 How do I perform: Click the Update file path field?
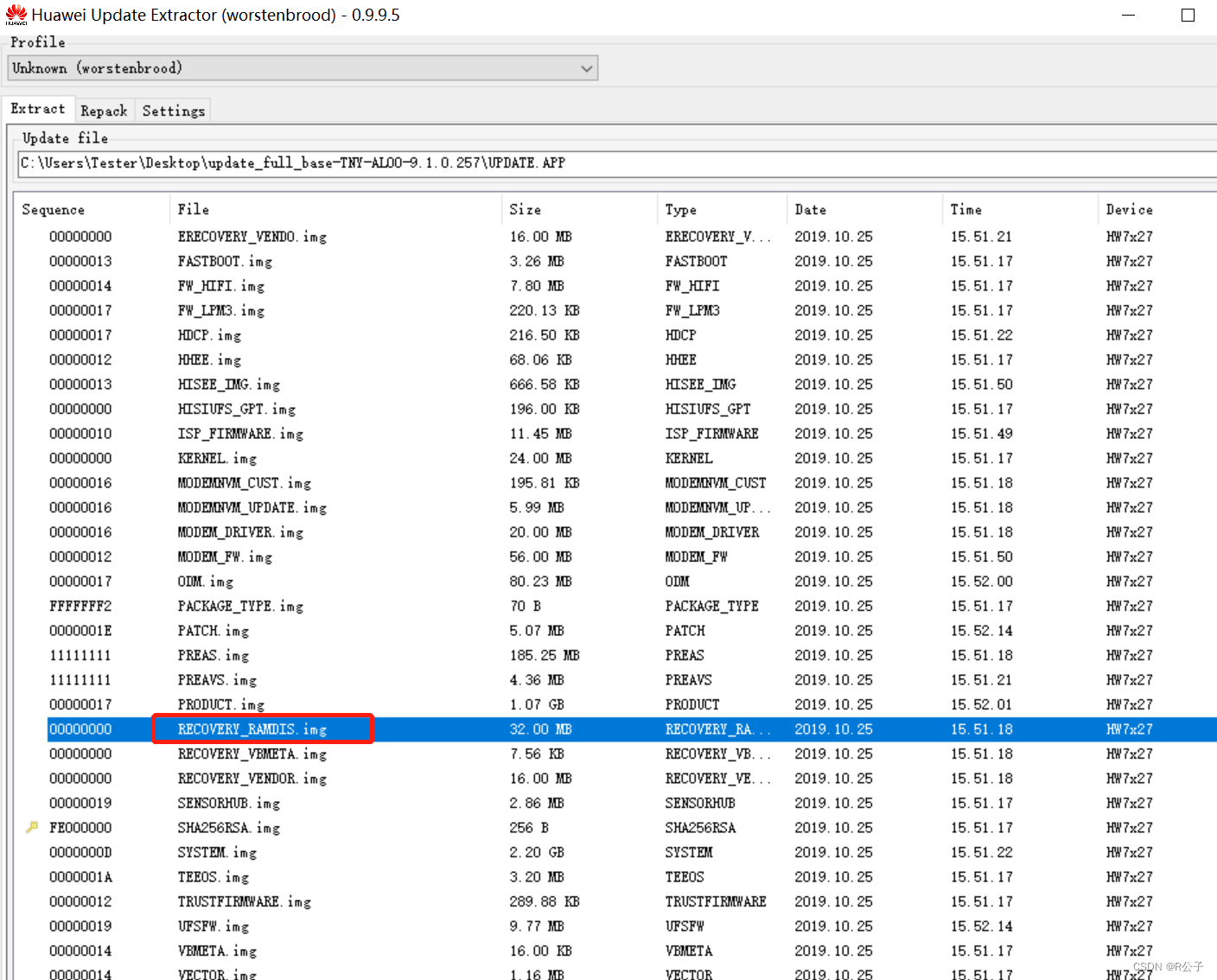click(617, 163)
